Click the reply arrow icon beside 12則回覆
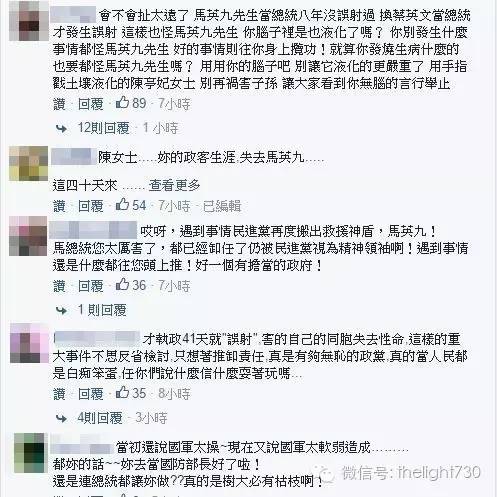This screenshot has height=497, width=497. coord(61,129)
